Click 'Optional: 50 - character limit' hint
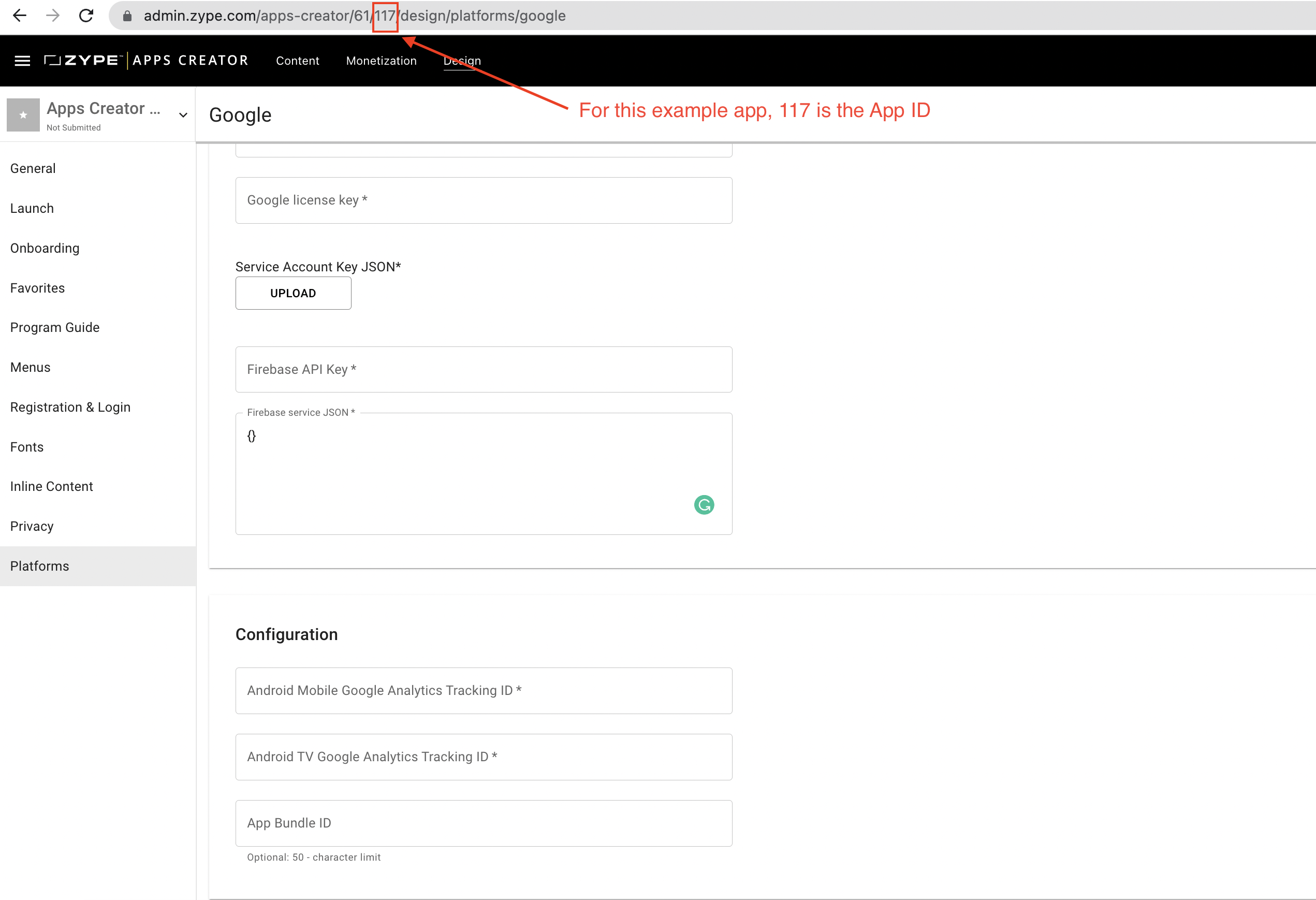The width and height of the screenshot is (1316, 900). [x=314, y=857]
